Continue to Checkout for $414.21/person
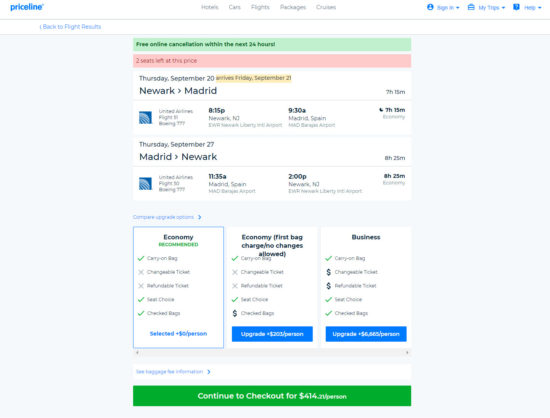Screen dimensions: 550x418 [x=272, y=396]
